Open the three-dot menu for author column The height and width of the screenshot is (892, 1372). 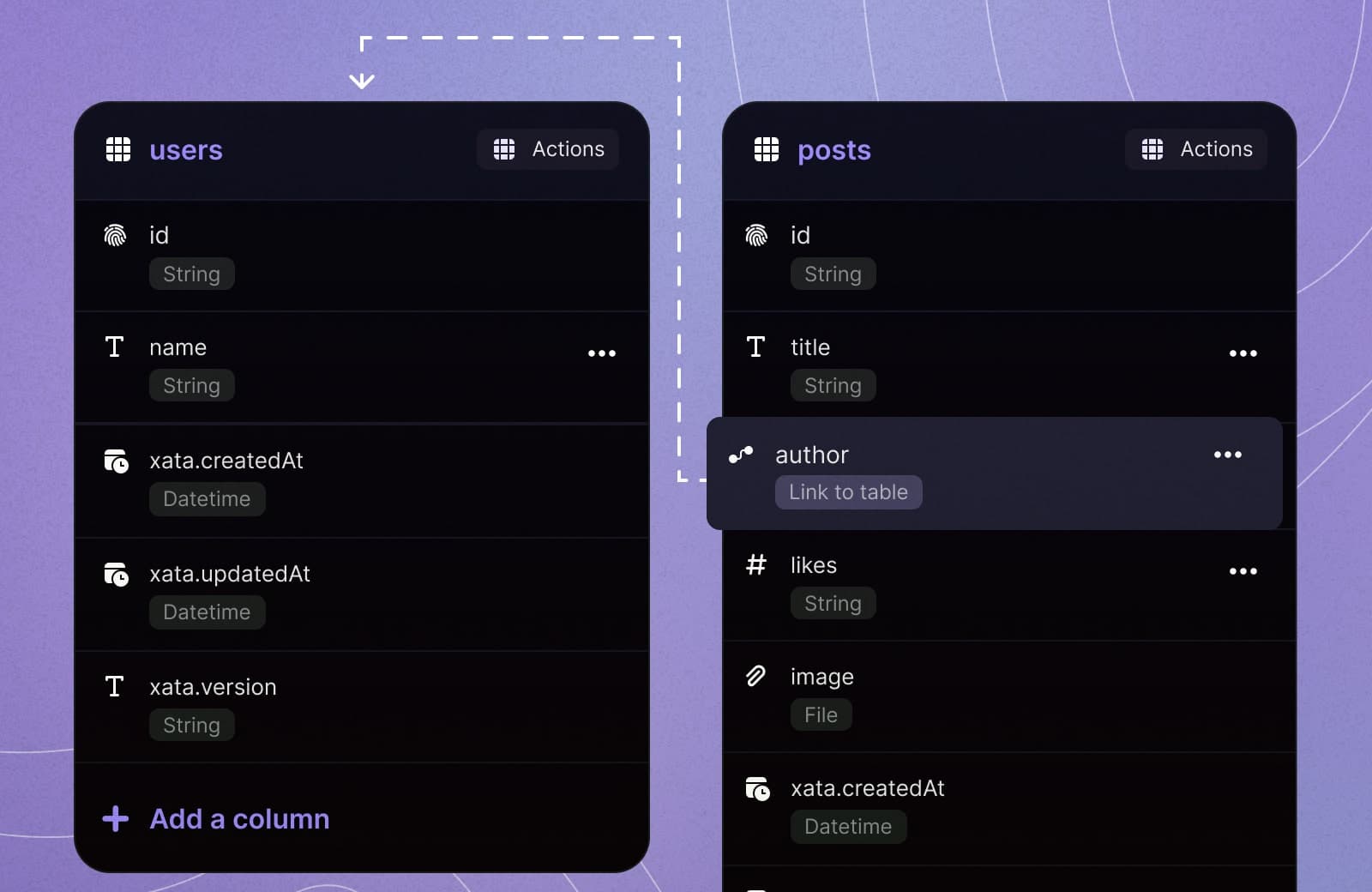(1228, 455)
